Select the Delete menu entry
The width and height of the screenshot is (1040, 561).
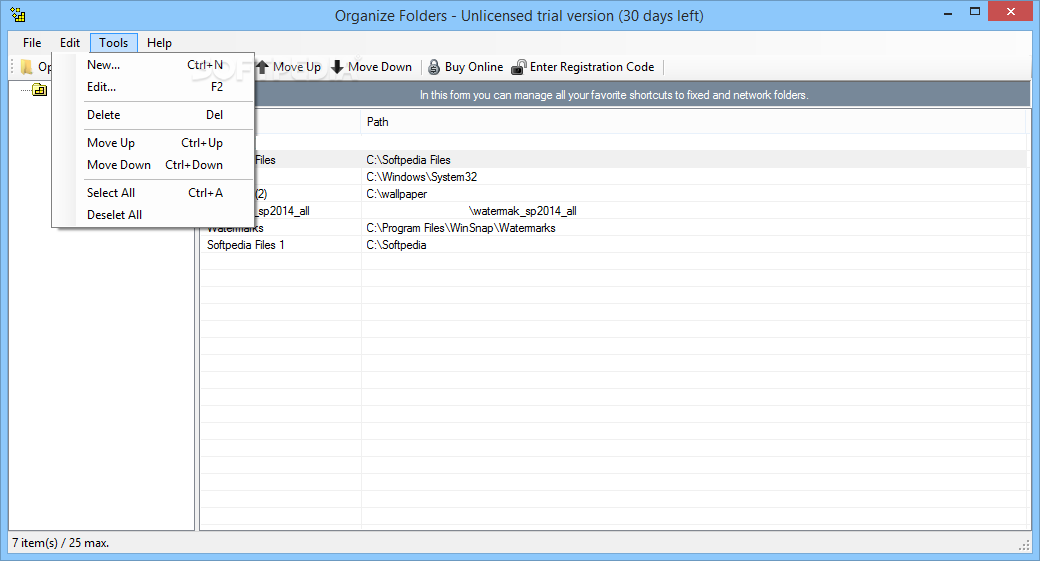[x=154, y=115]
